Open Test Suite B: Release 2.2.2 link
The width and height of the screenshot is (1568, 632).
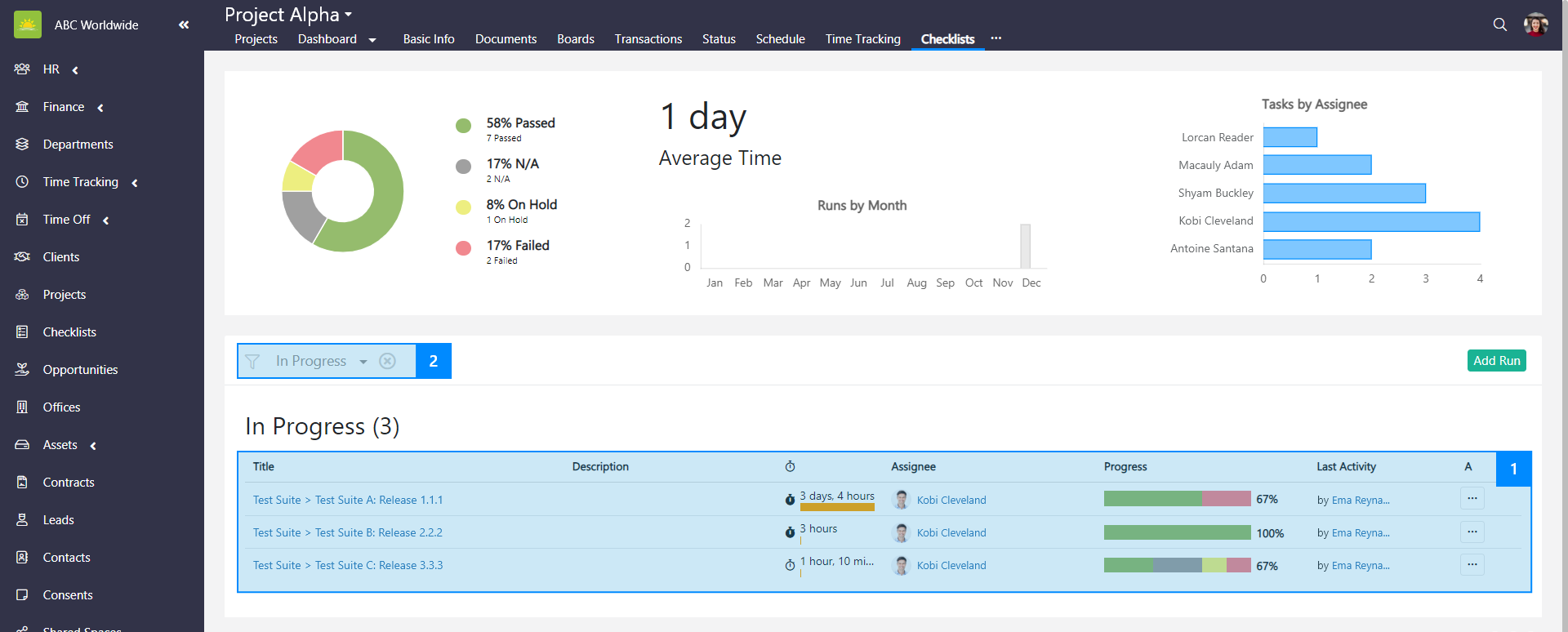coord(378,532)
